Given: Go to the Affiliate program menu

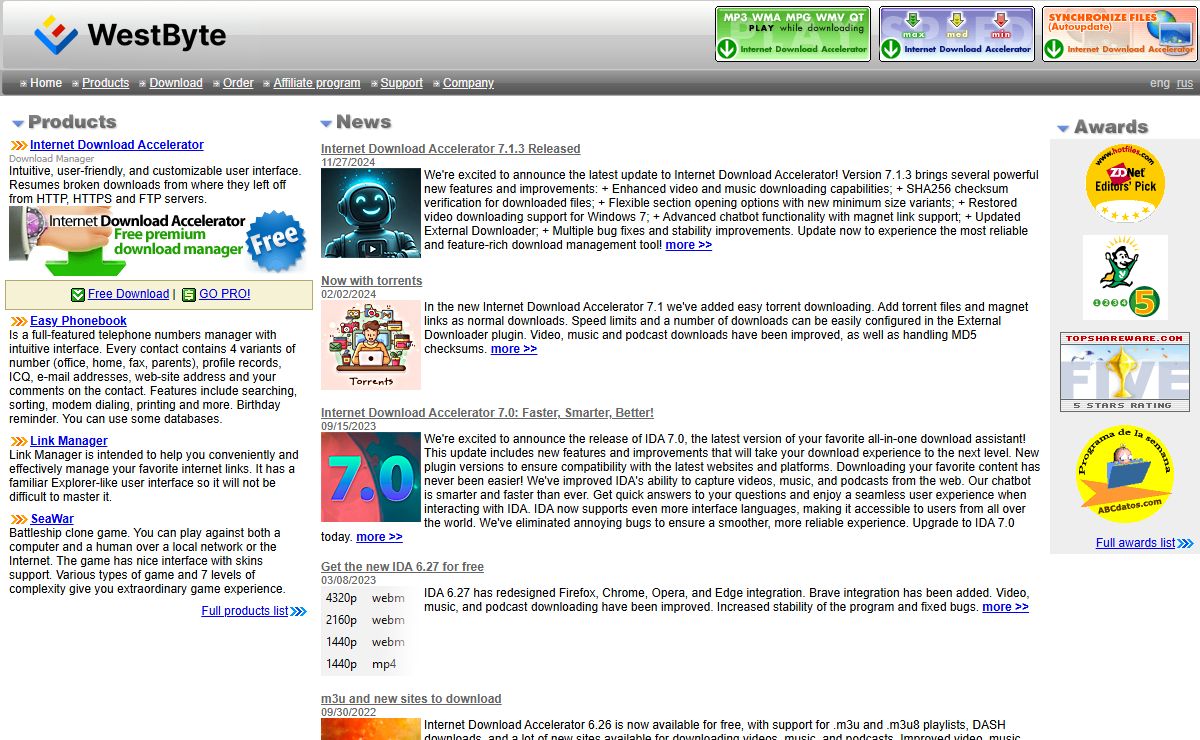Looking at the screenshot, I should point(316,83).
